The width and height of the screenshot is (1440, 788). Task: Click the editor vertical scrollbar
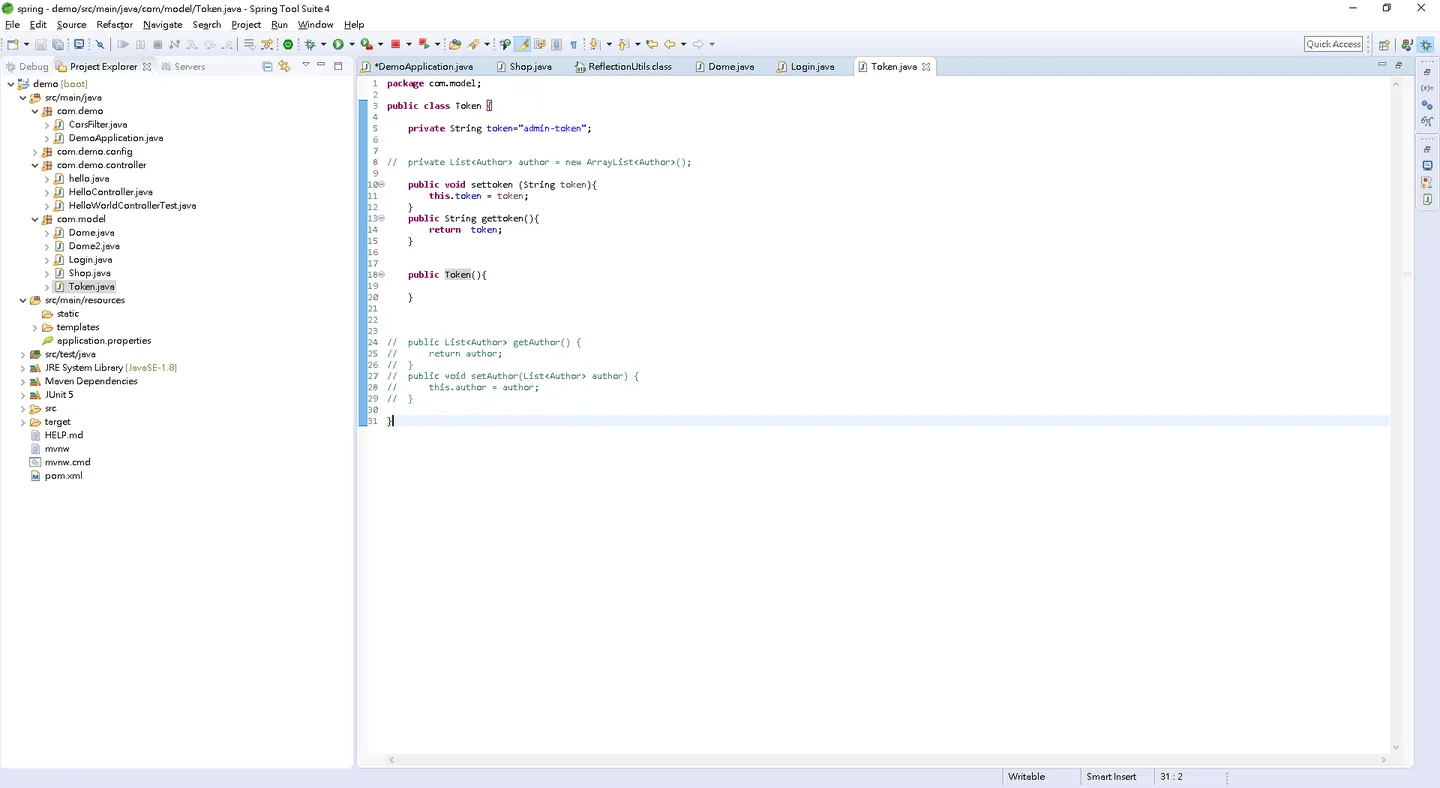[x=1396, y=415]
